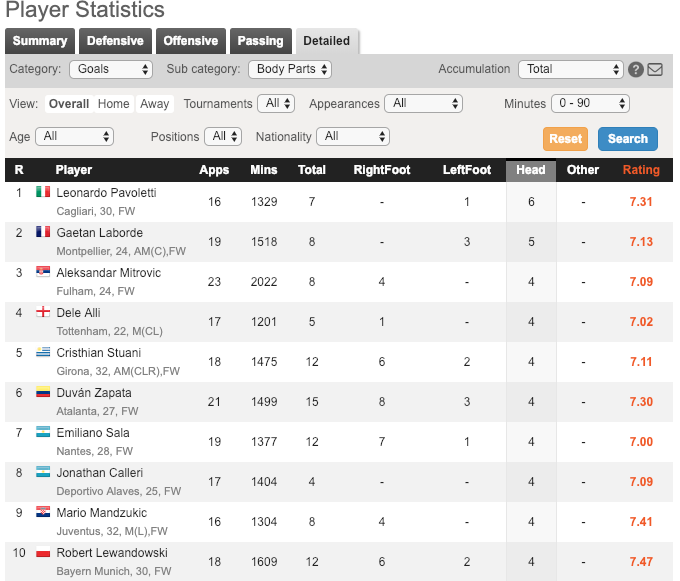Expand the Sub category Body Parts dropdown
Image resolution: width=680 pixels, height=581 pixels.
tap(290, 69)
